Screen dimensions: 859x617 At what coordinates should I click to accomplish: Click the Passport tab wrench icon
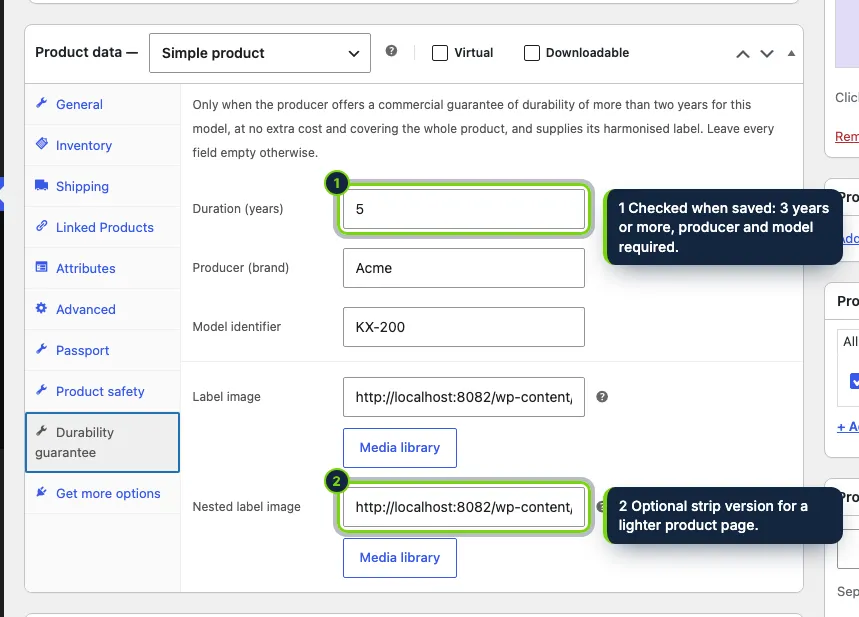42,349
